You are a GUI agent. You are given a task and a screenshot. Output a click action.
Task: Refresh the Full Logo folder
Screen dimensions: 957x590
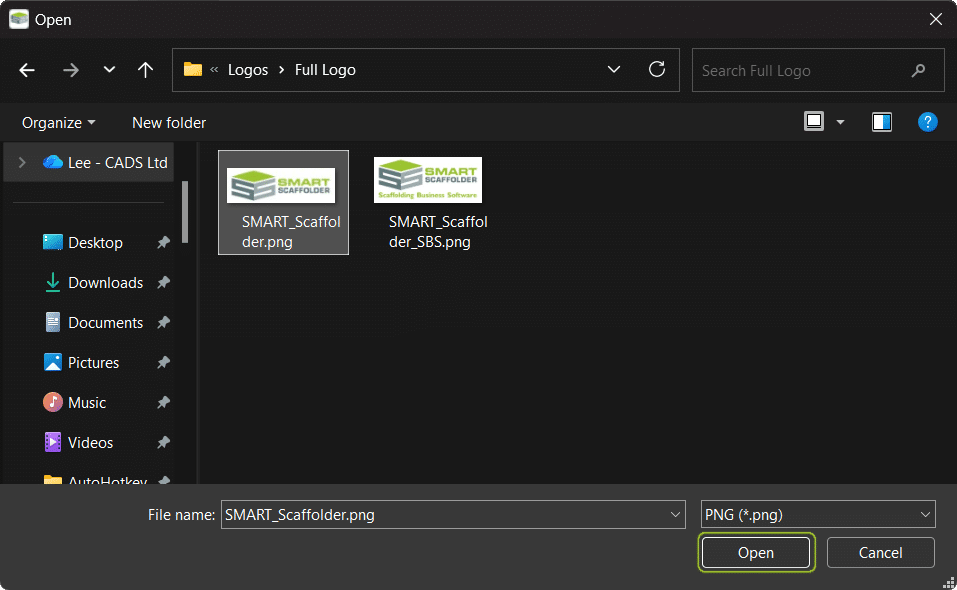tap(657, 70)
